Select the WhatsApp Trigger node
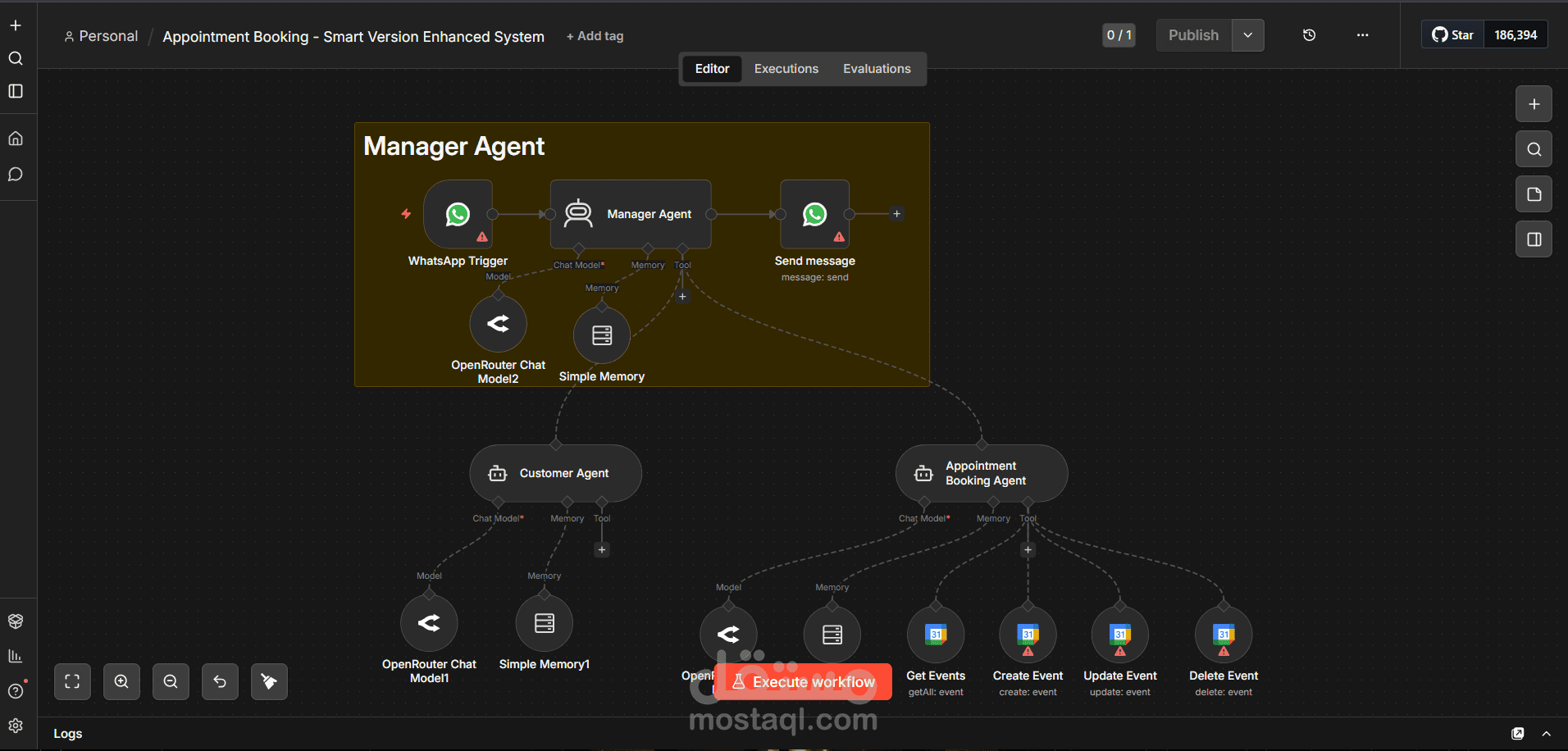1568x751 pixels. [458, 214]
